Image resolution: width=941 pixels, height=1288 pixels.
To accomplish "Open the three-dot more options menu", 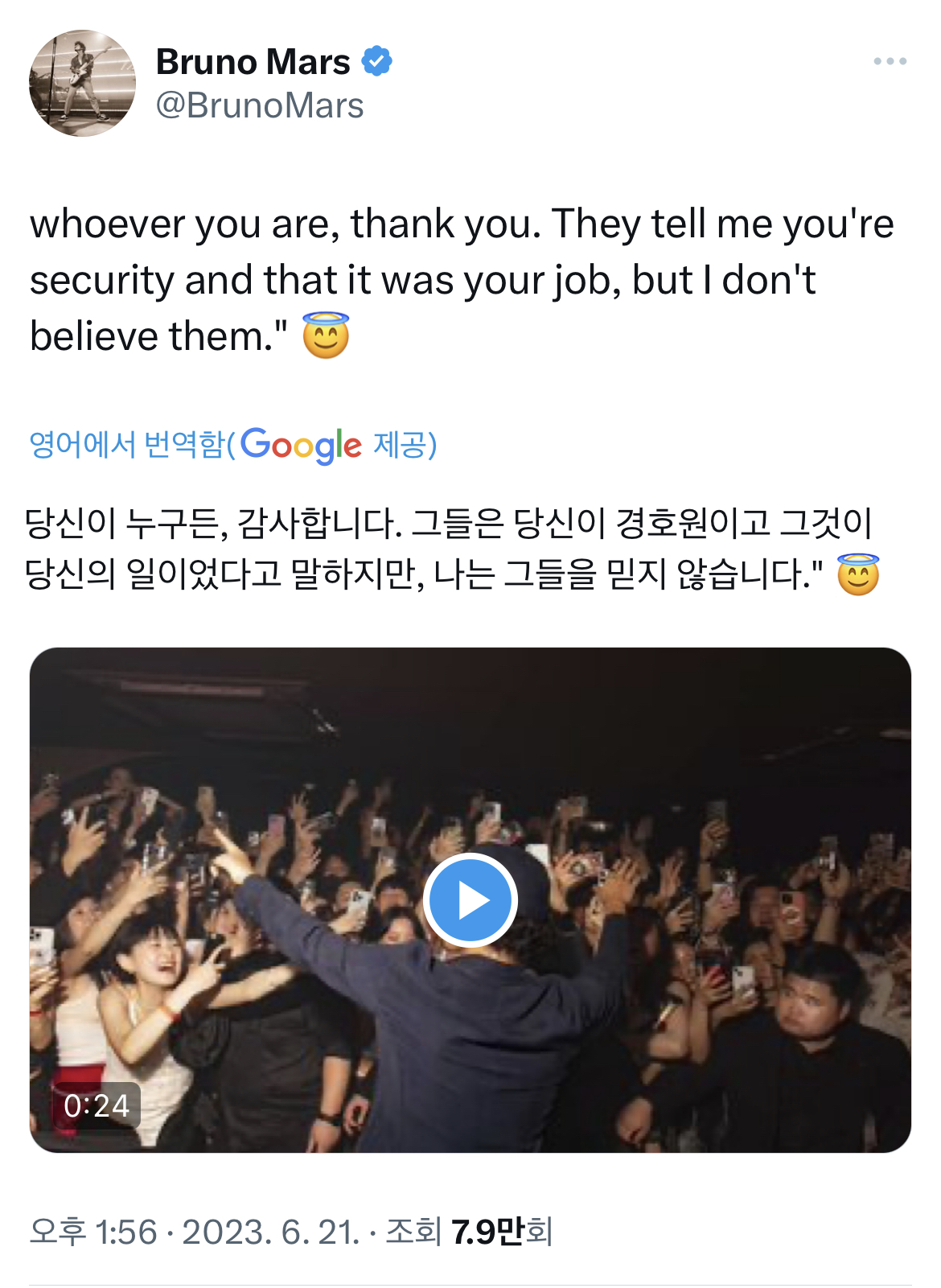I will (x=890, y=62).
